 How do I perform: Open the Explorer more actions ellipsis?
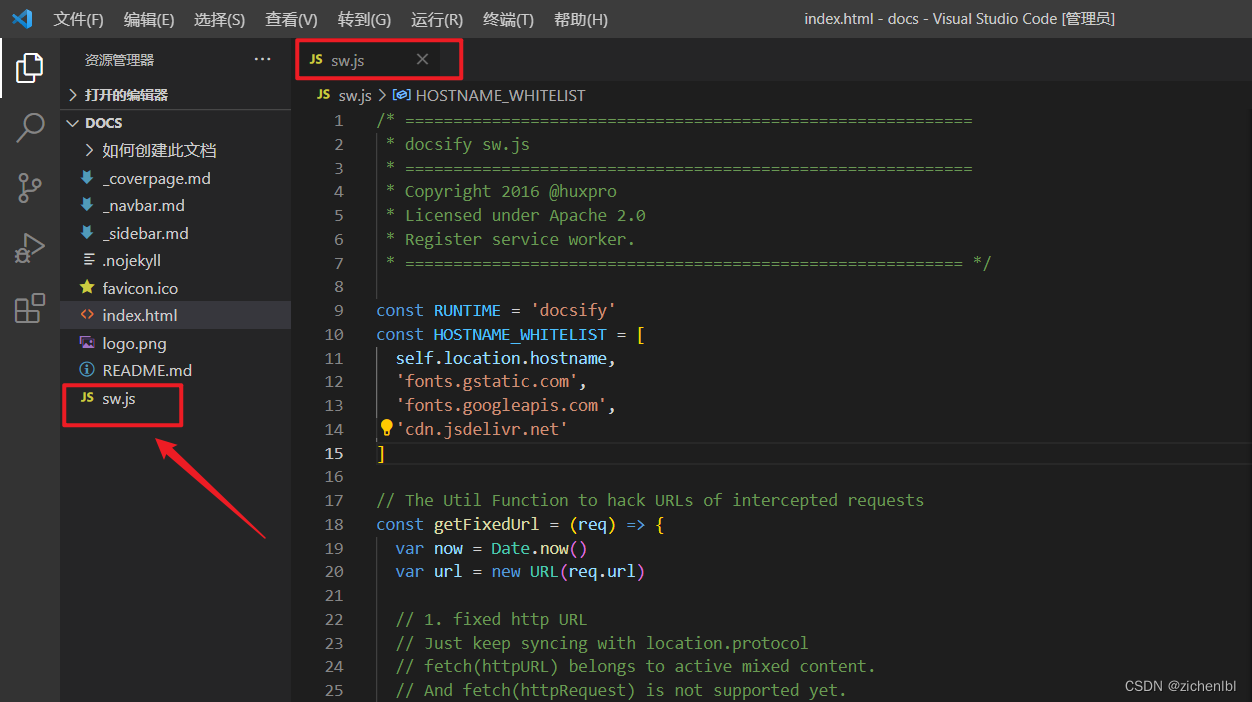[x=262, y=60]
